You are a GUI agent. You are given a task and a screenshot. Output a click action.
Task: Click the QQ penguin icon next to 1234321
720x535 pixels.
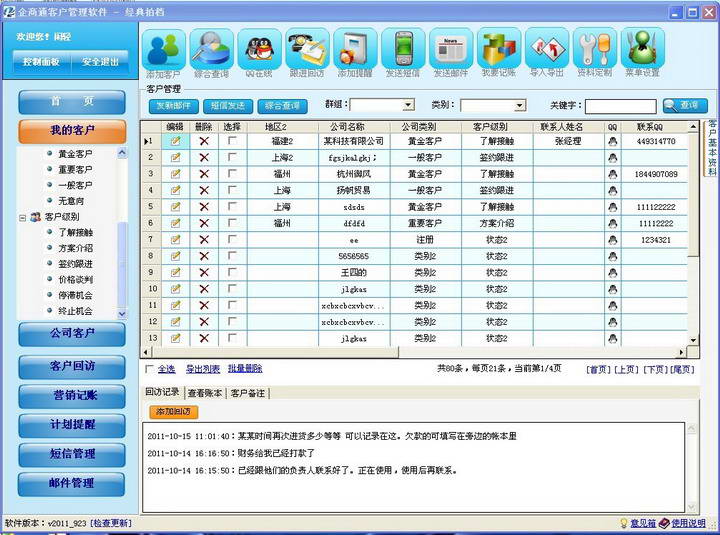(613, 240)
